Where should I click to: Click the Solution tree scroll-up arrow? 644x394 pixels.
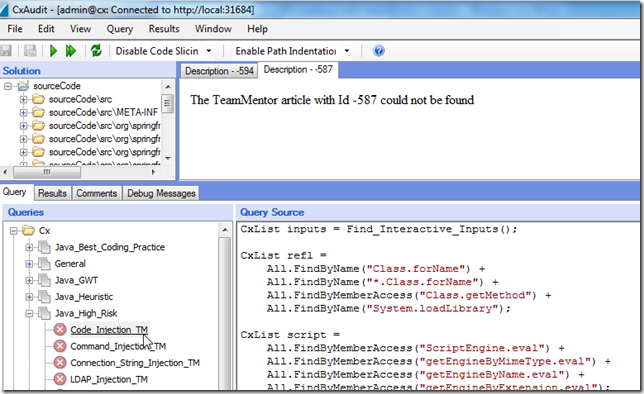[x=168, y=86]
